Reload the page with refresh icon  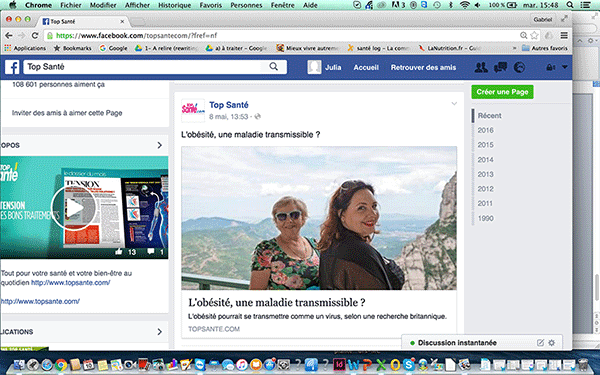(35, 35)
